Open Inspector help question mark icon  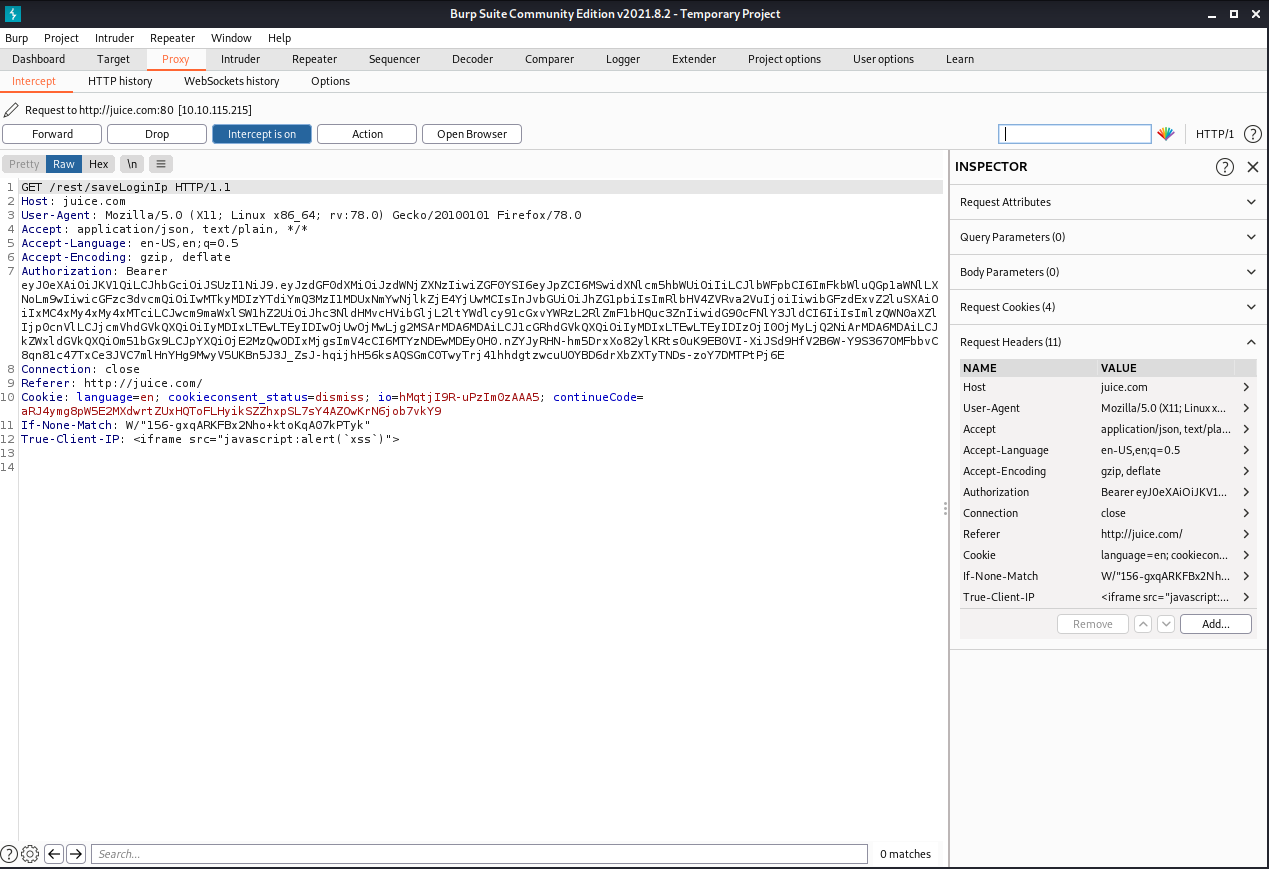[x=1225, y=167]
